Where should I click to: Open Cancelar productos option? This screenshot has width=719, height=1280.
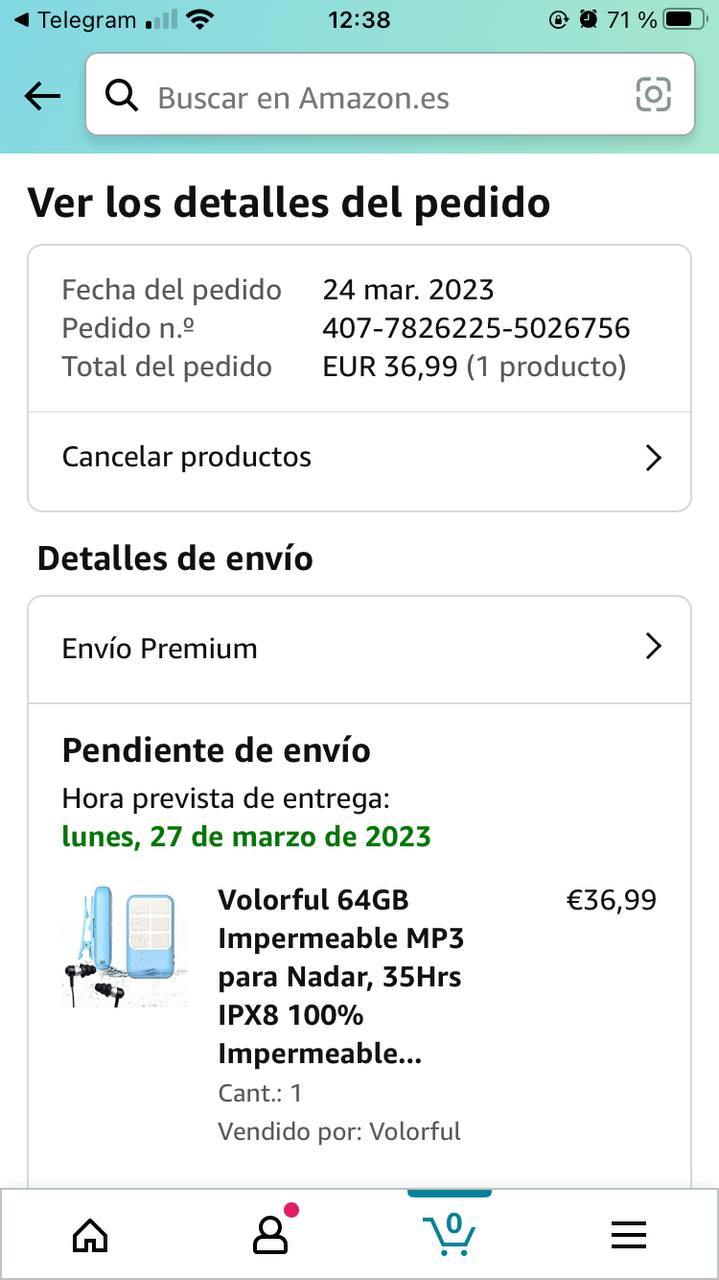point(187,457)
